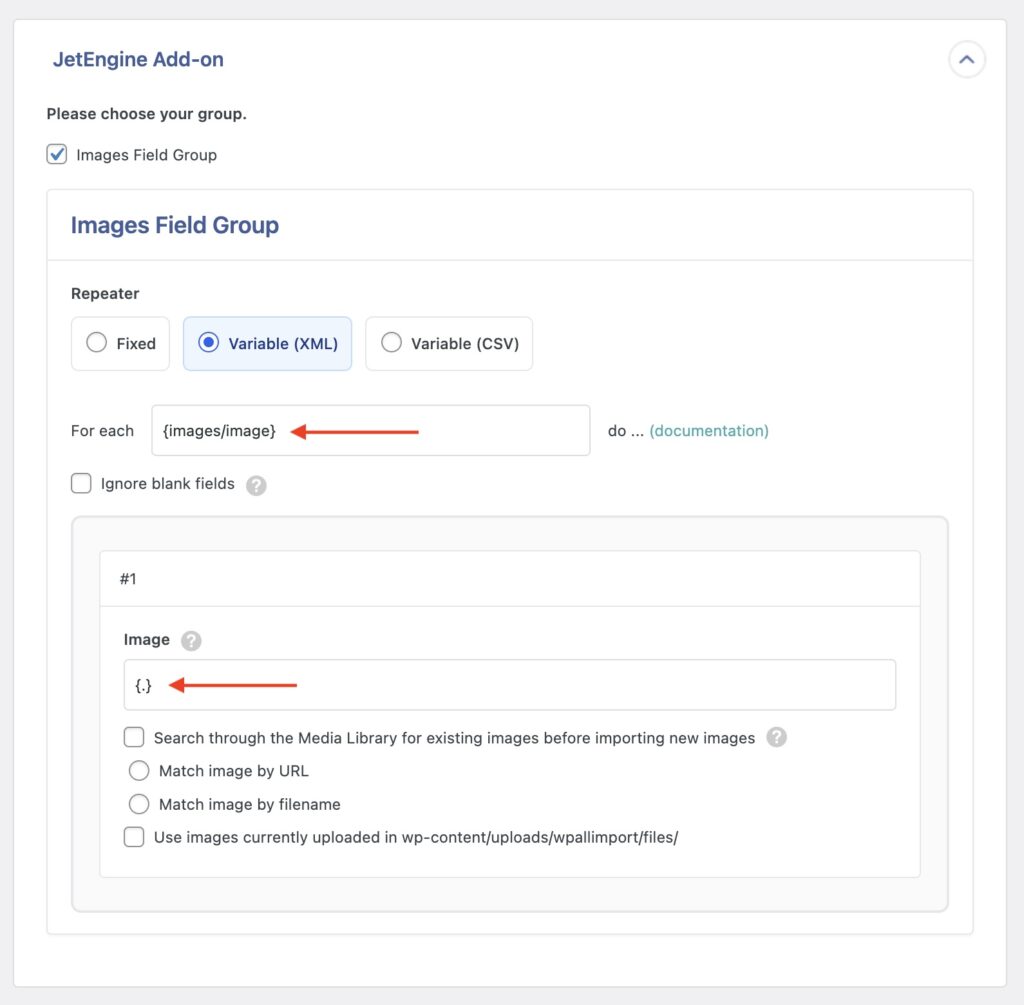Check Use images currently uploaded in wpallimport files
This screenshot has height=1005, width=1024.
pyautogui.click(x=134, y=836)
